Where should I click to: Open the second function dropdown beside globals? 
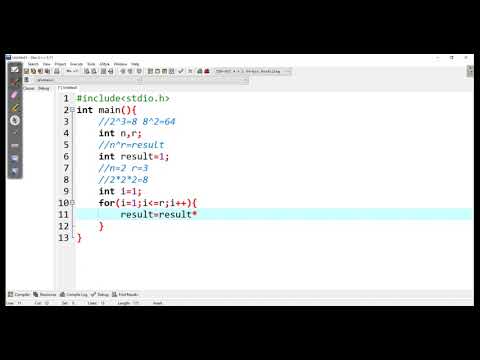click(196, 80)
